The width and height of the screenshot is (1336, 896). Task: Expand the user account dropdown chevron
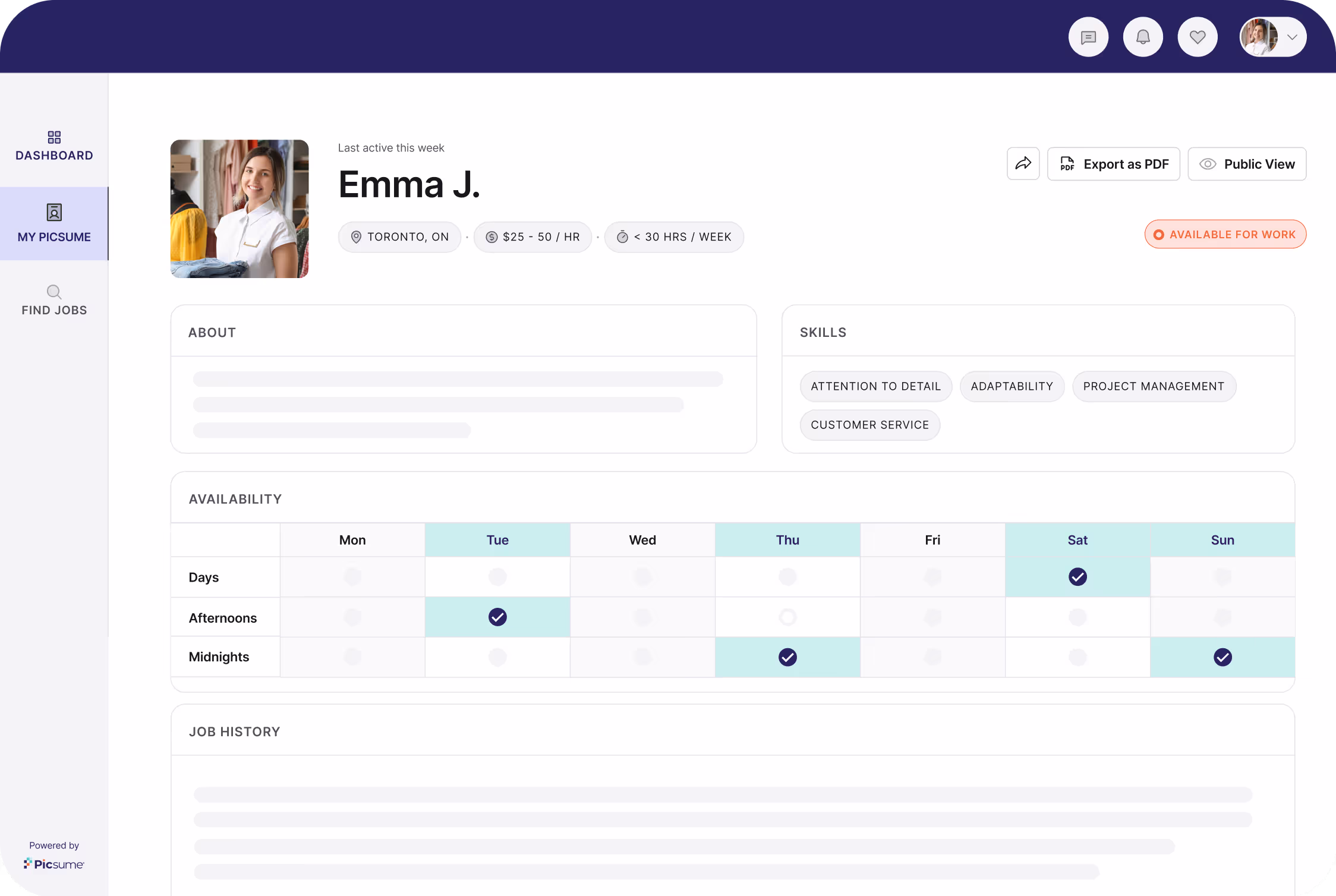click(1292, 37)
